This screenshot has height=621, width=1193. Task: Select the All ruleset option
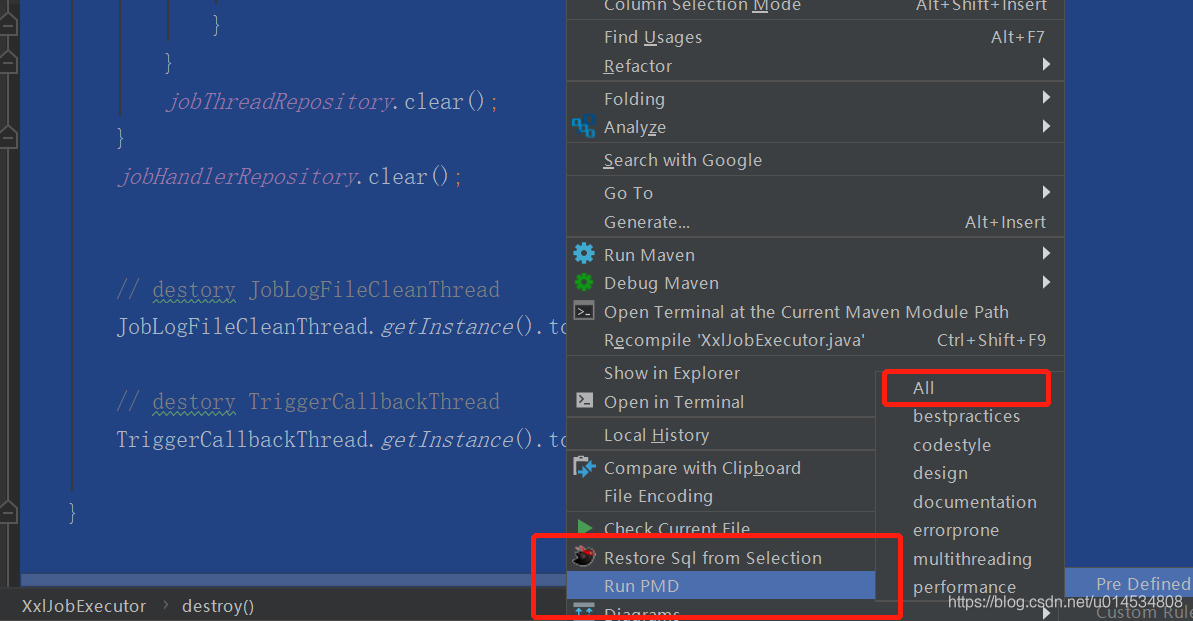[924, 388]
